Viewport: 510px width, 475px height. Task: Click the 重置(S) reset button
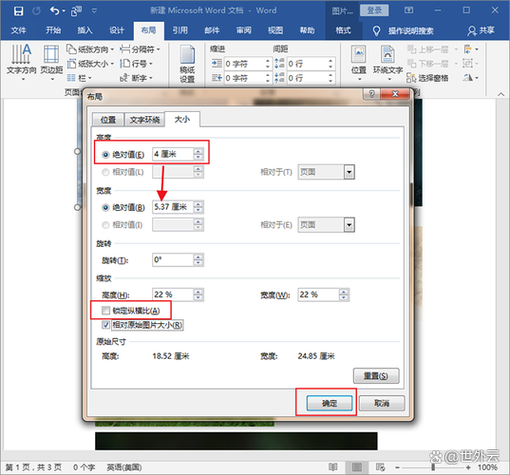376,376
